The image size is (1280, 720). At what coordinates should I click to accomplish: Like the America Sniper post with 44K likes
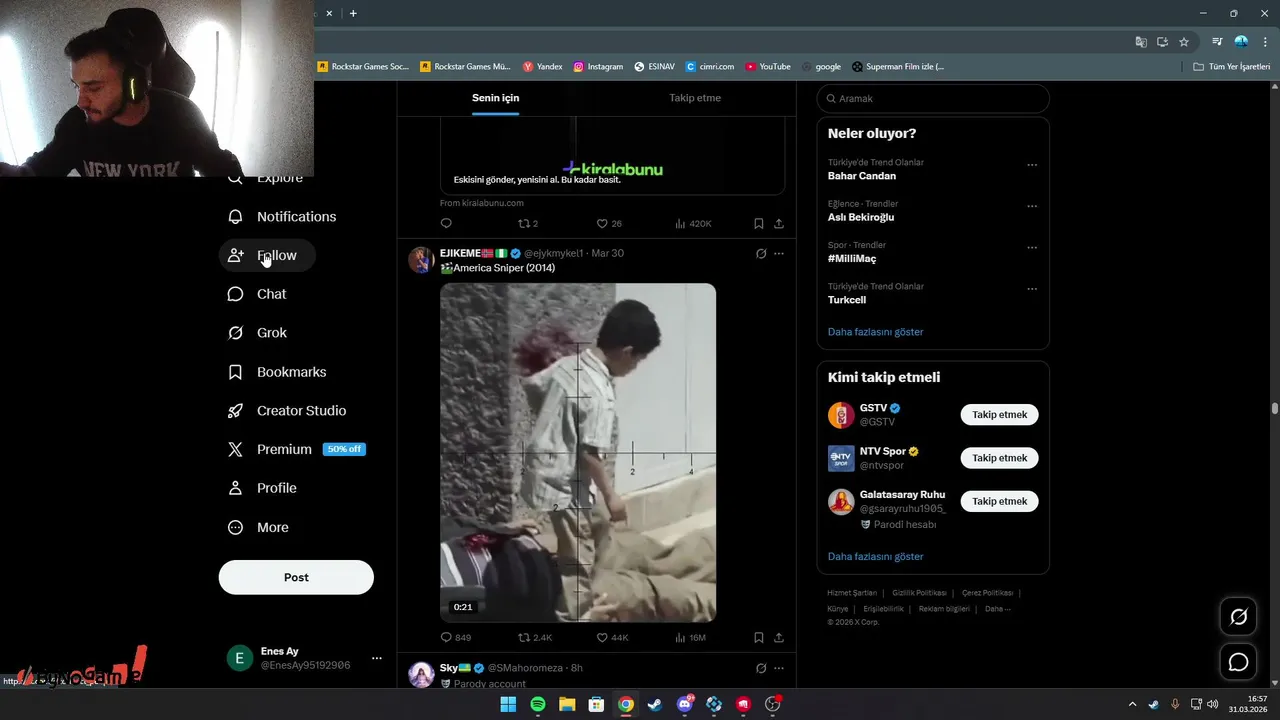[612, 637]
